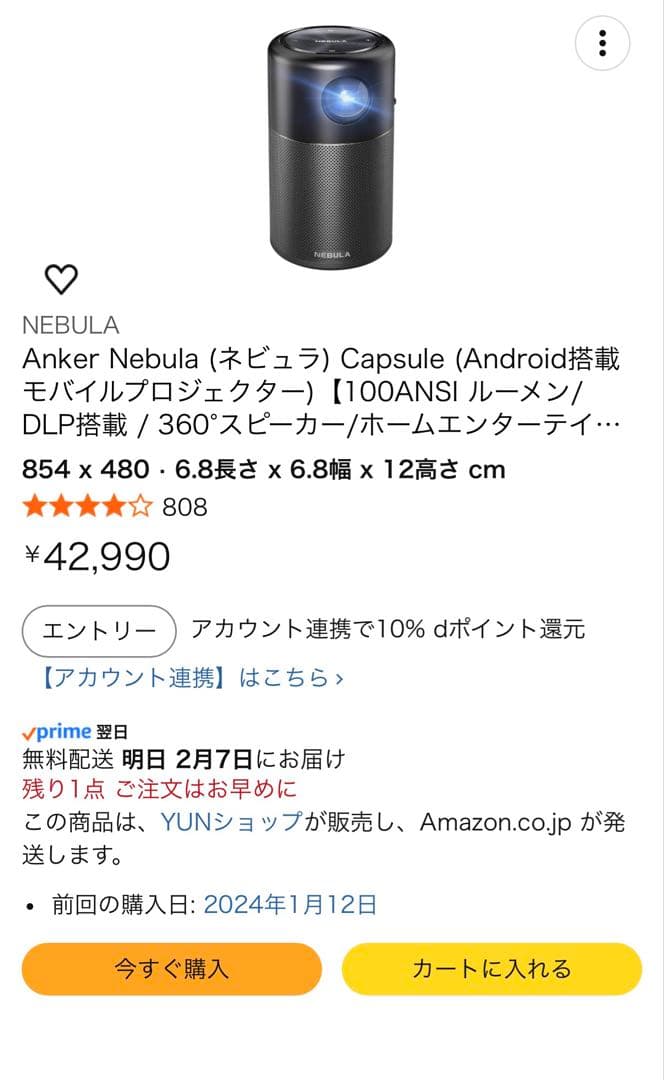Open the three-dot options menu

tap(601, 44)
